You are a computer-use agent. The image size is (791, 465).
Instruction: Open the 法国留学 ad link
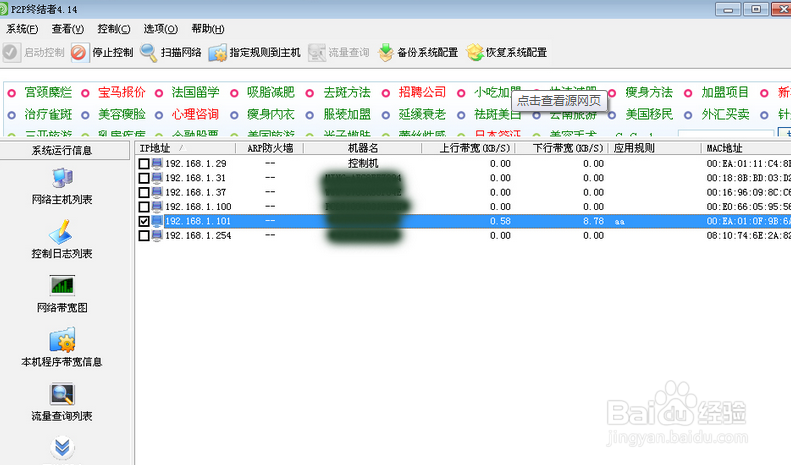pyautogui.click(x=195, y=92)
